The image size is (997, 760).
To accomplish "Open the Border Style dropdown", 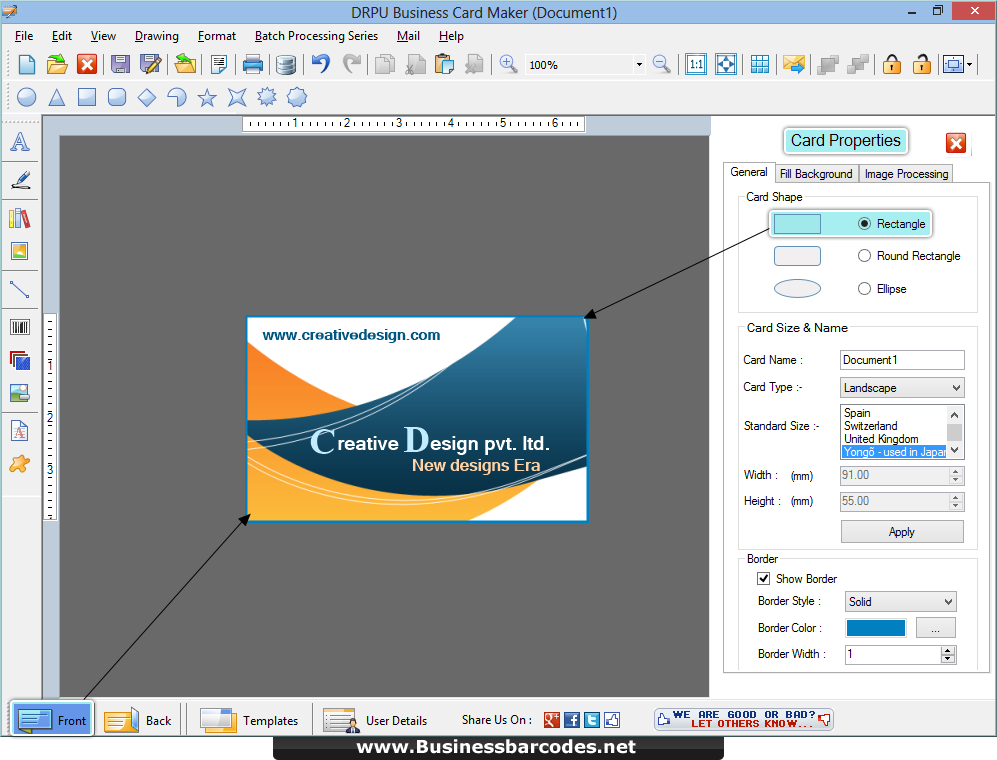I will coord(900,602).
